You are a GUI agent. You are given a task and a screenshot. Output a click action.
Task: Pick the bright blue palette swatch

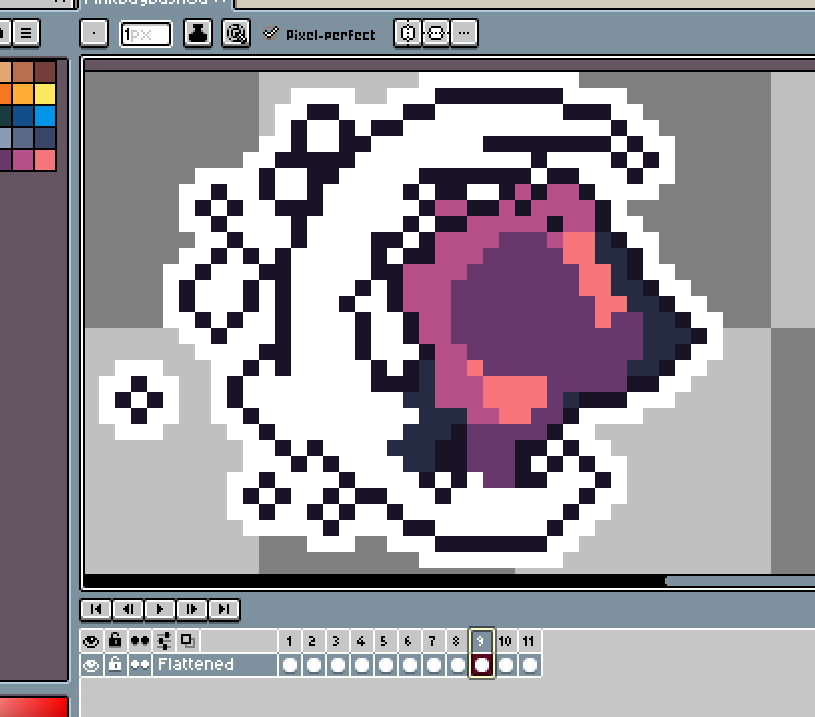coord(45,116)
